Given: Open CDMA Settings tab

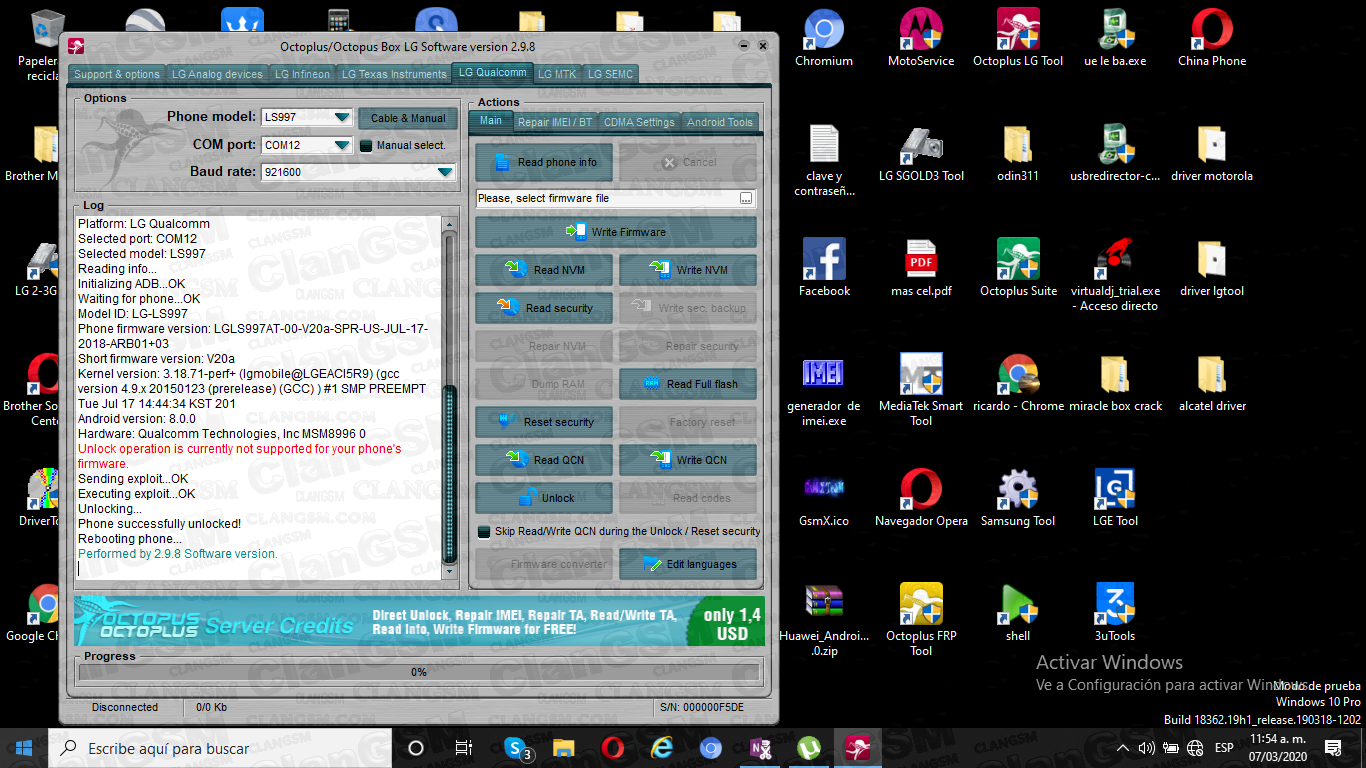Looking at the screenshot, I should [x=639, y=122].
